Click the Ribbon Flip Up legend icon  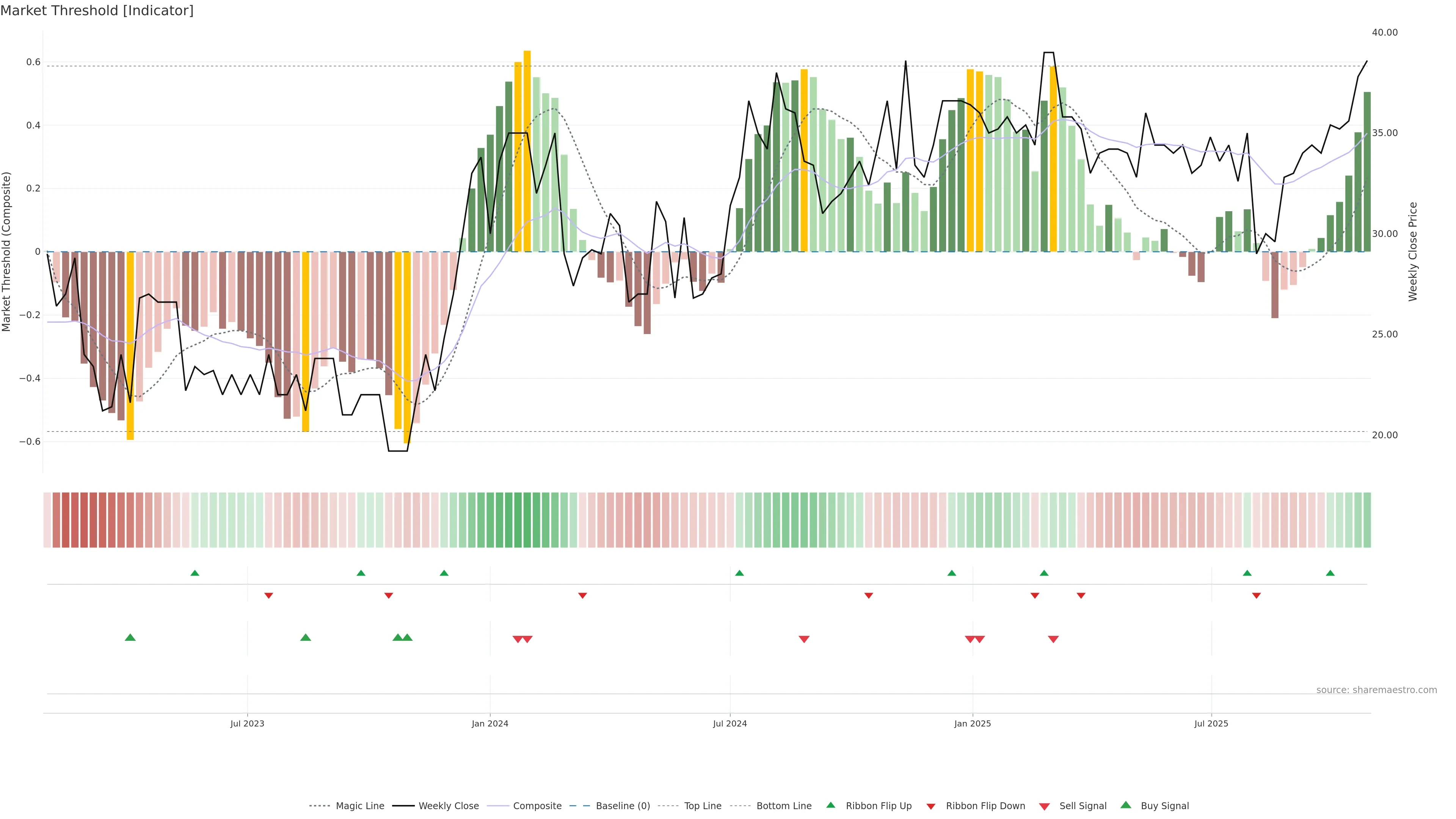point(830,805)
